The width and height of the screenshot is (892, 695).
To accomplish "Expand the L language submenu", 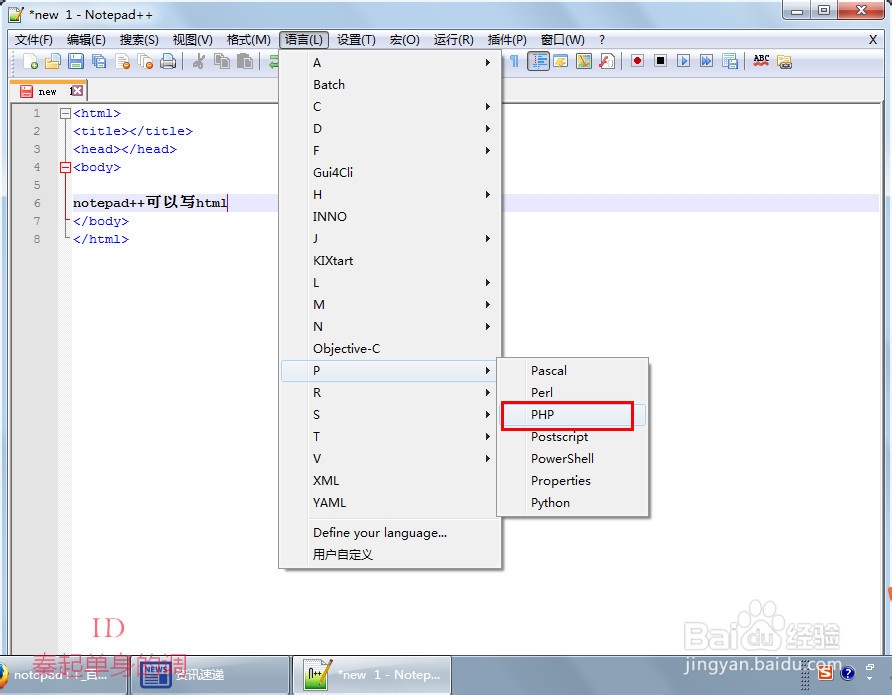I will pos(391,283).
